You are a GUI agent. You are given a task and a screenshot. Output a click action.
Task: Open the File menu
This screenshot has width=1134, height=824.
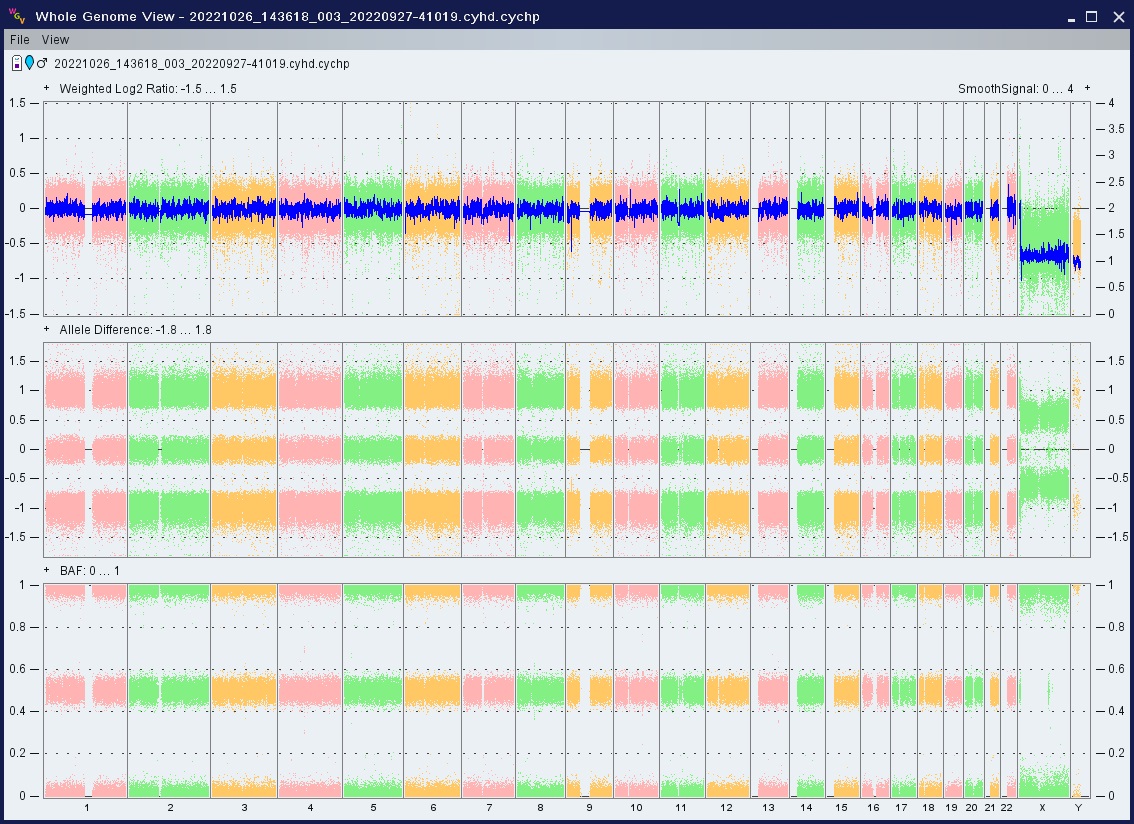tap(20, 40)
